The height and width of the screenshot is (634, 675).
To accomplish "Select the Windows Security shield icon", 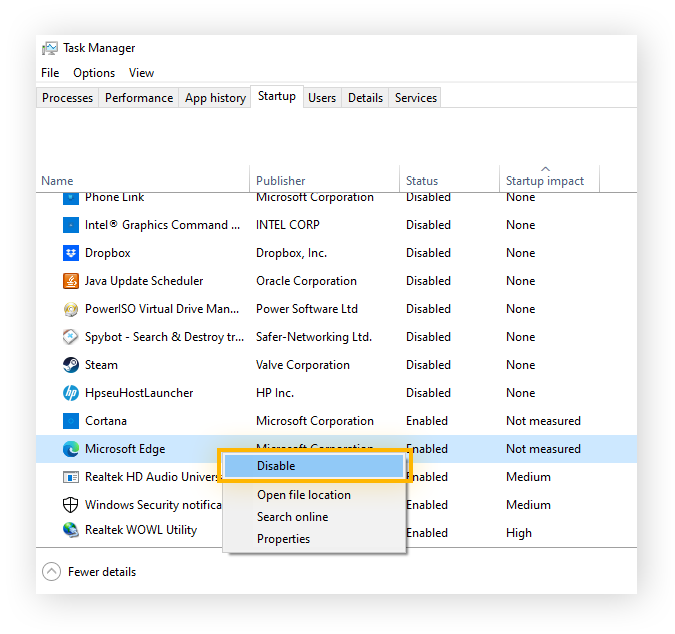I will (71, 505).
